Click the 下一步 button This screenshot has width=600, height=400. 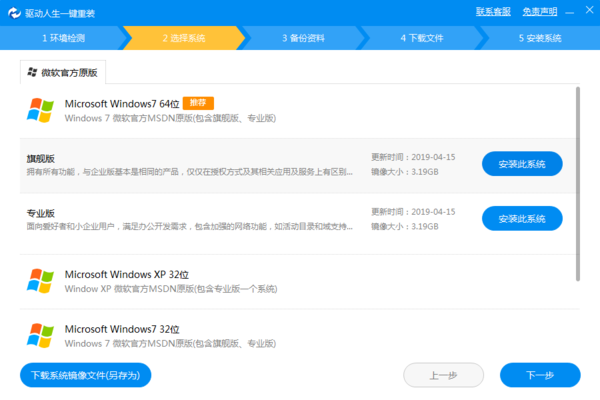[x=540, y=375]
